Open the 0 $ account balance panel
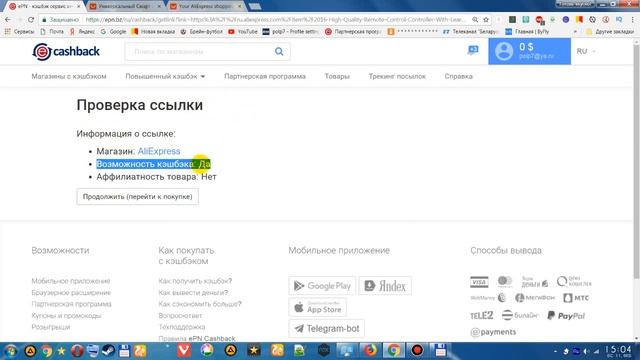The image size is (640, 360). click(529, 51)
